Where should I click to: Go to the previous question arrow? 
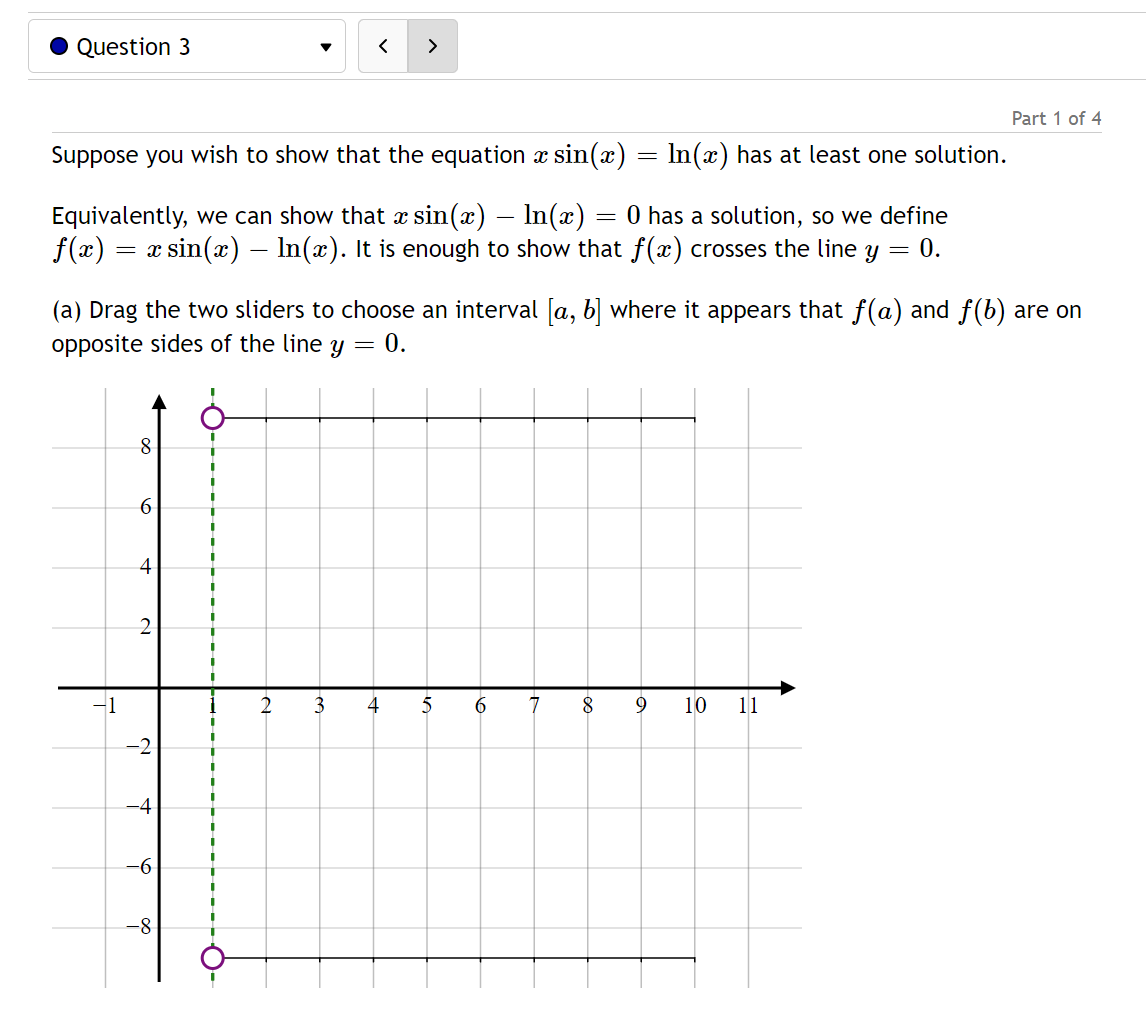(383, 46)
